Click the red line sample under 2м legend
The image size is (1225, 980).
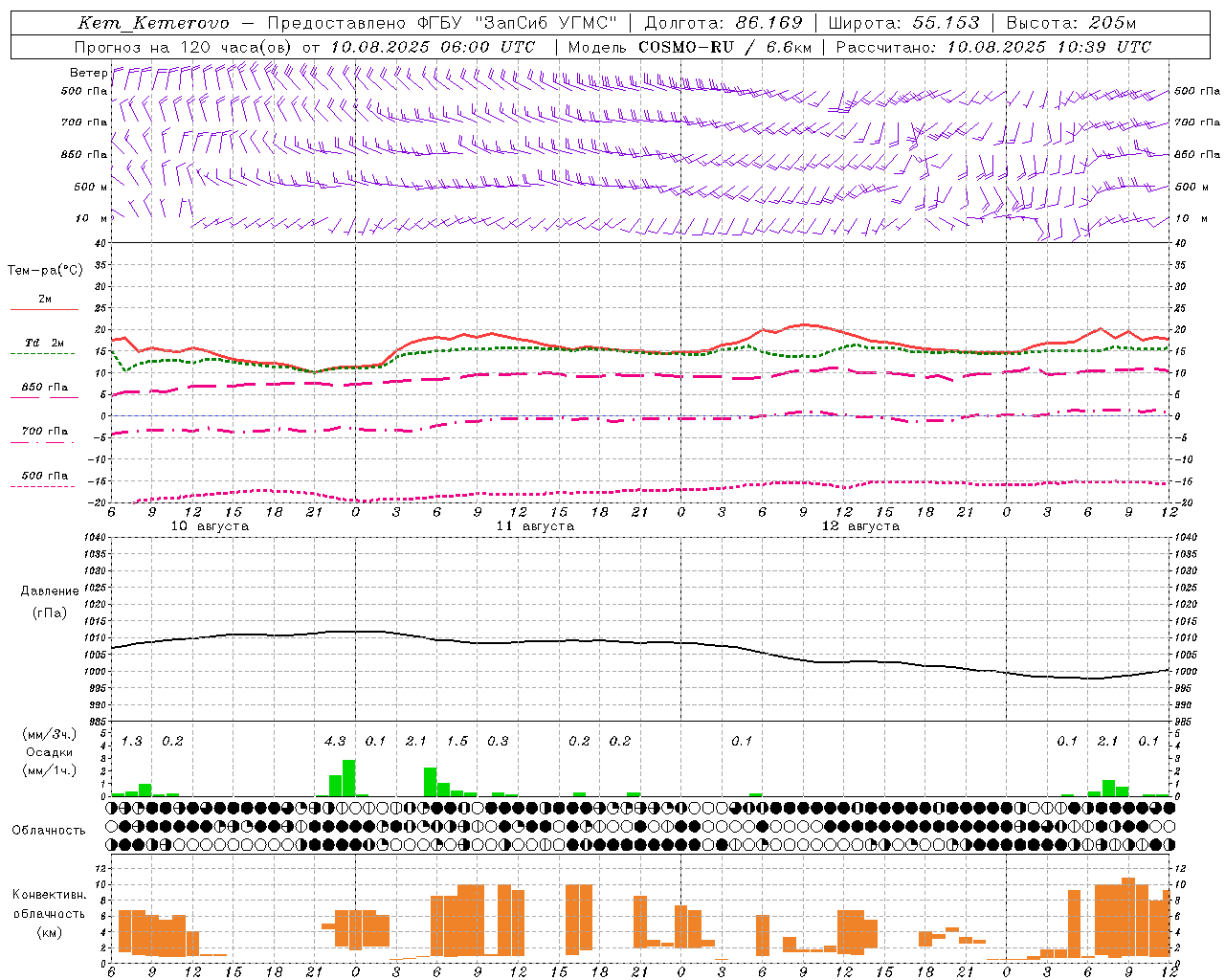44,309
